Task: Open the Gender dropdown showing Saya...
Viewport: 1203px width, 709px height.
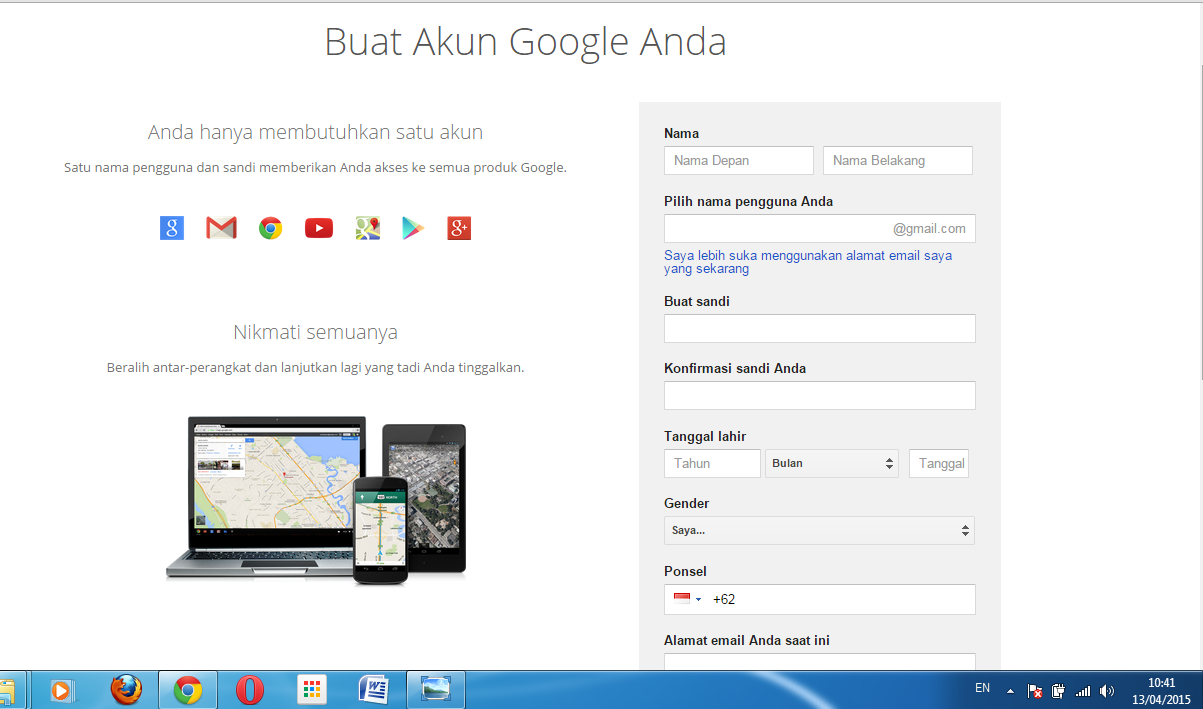Action: click(819, 530)
